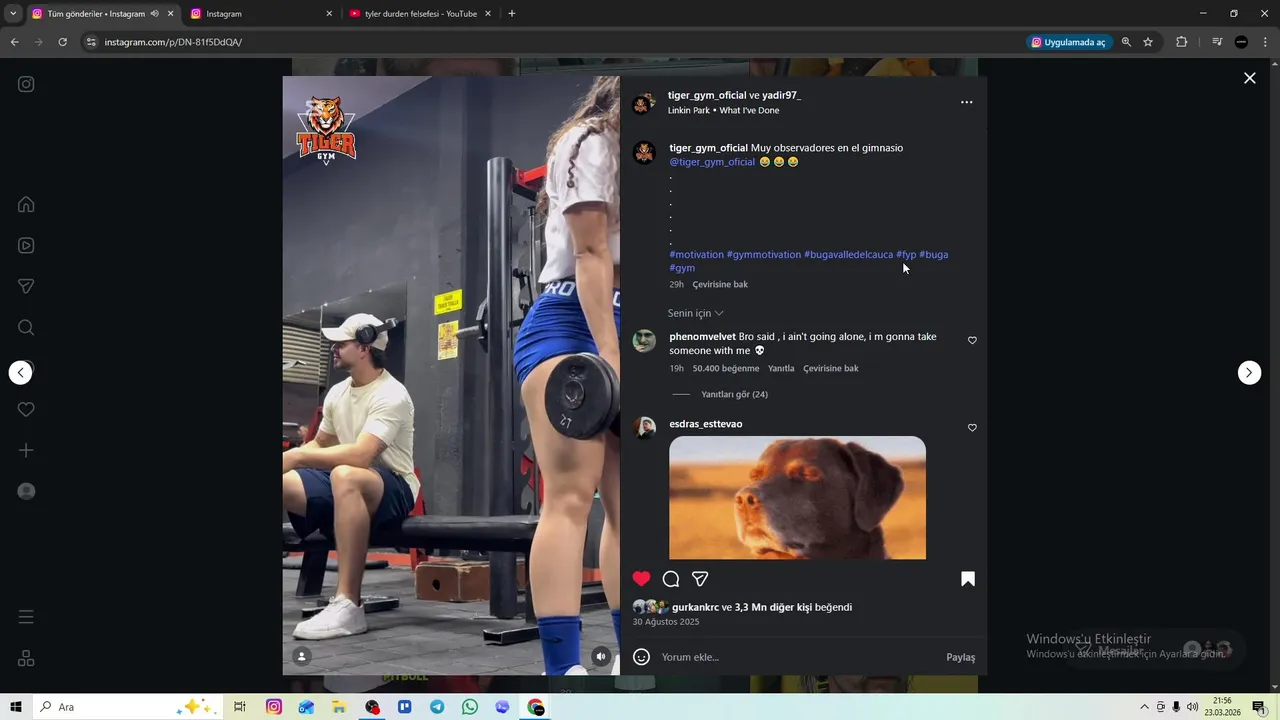The image size is (1280, 720).
Task: Open 'Linkin Park • What I've Done' audio
Action: [x=723, y=110]
